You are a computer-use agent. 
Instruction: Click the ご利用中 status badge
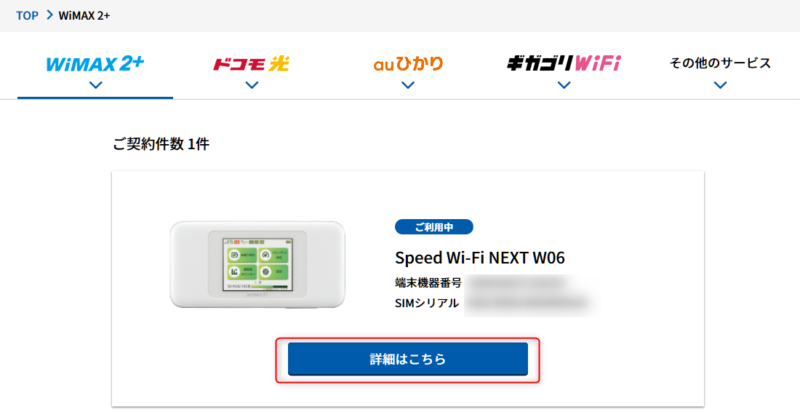pyautogui.click(x=434, y=227)
